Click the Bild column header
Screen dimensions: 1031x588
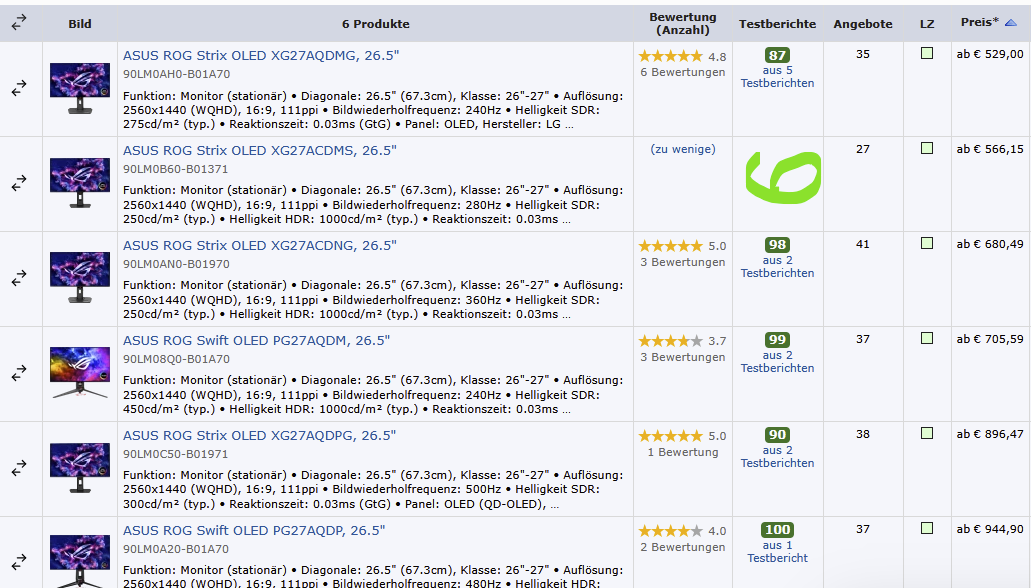coord(80,24)
